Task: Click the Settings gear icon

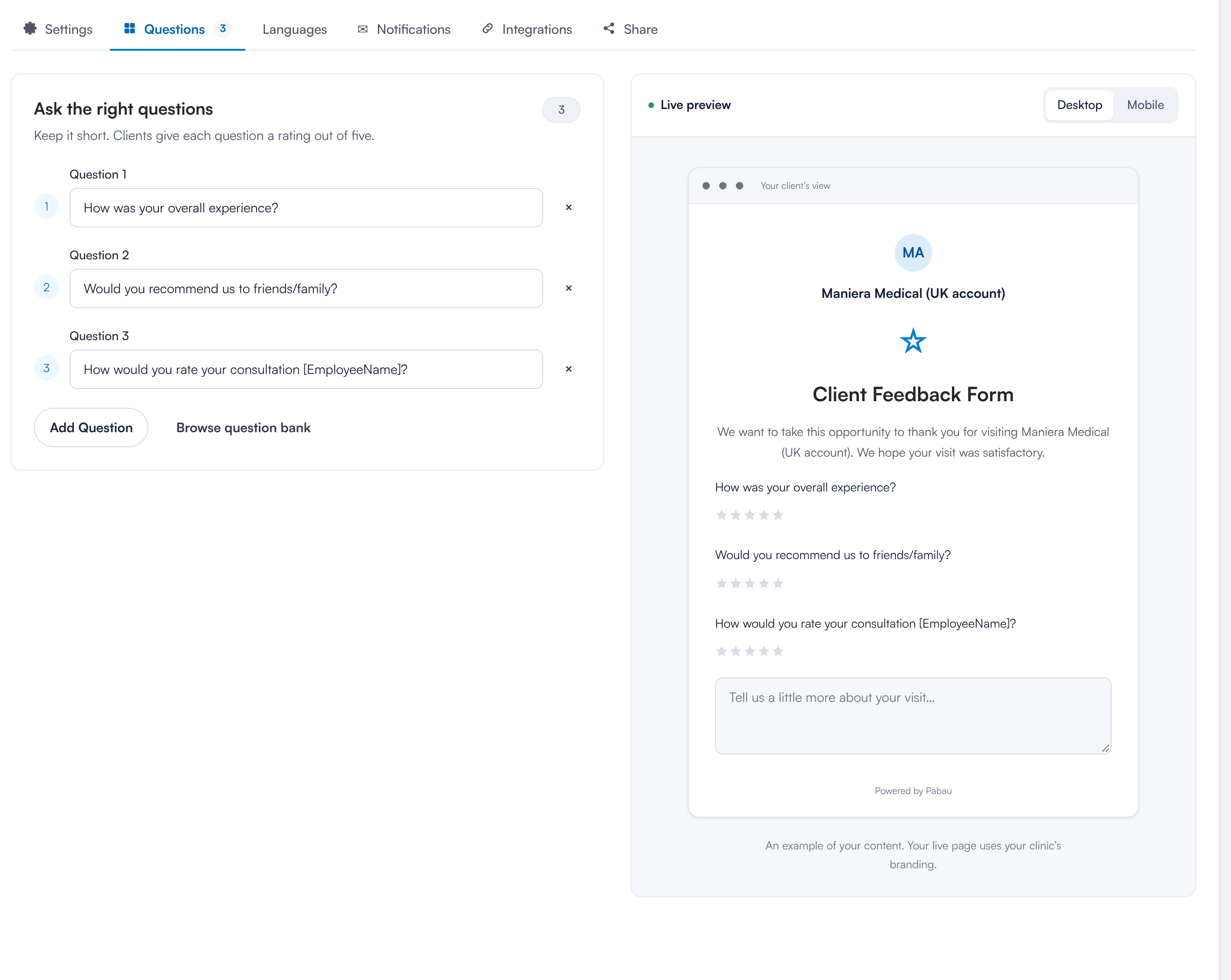Action: [x=30, y=29]
